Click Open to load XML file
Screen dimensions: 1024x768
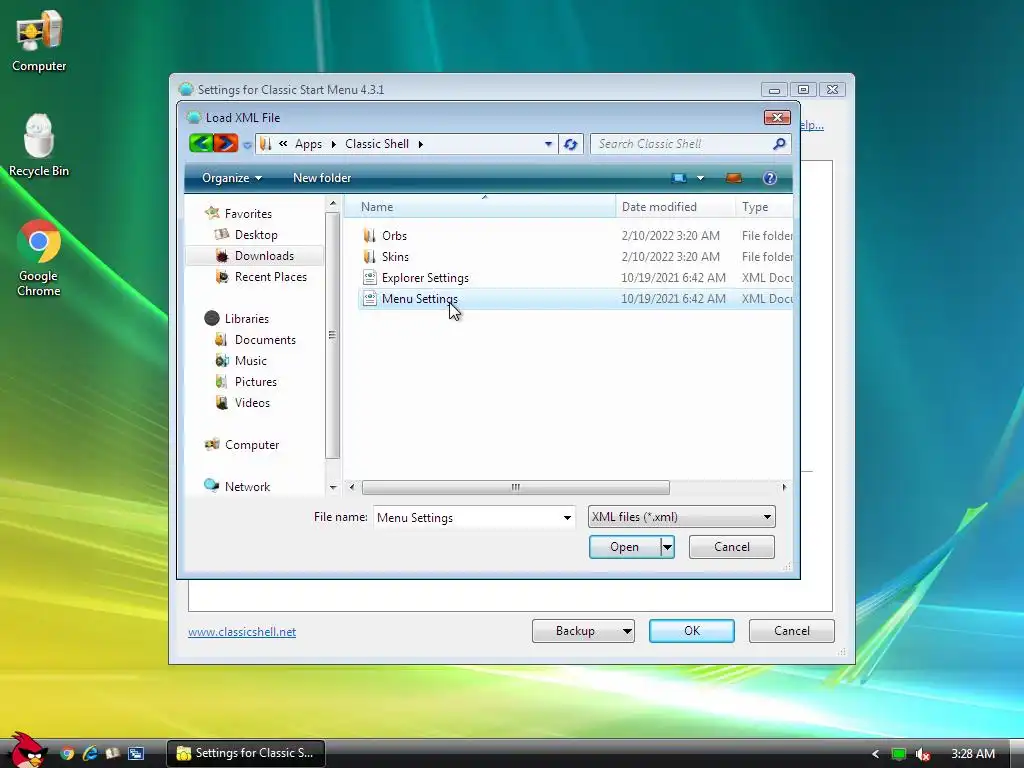624,547
